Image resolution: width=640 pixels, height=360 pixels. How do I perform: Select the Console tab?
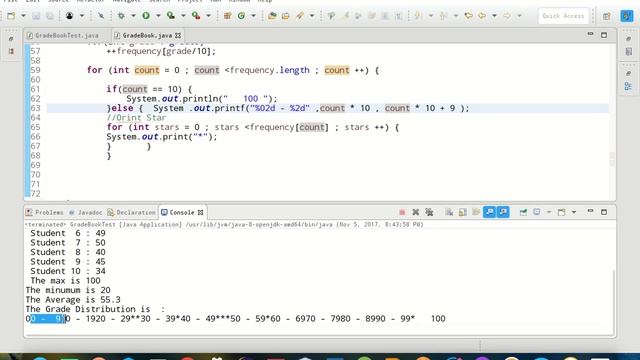[182, 212]
